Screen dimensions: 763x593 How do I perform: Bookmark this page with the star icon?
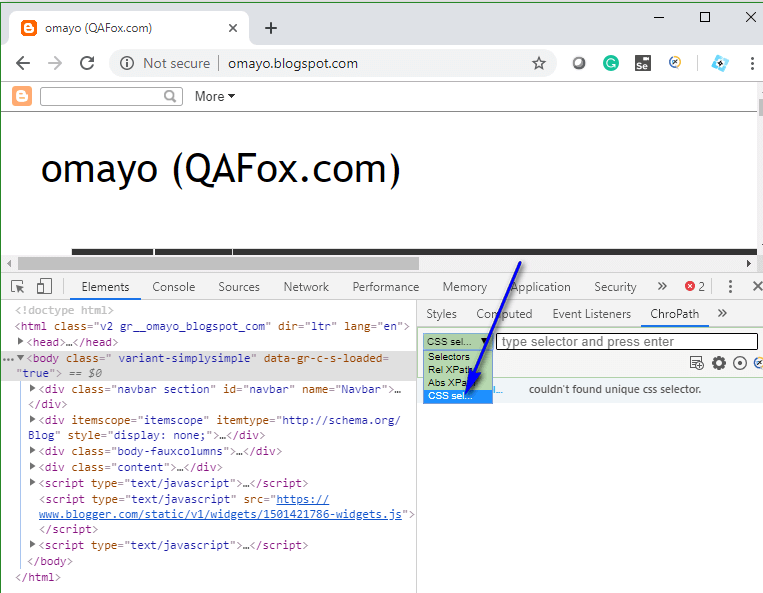point(539,63)
